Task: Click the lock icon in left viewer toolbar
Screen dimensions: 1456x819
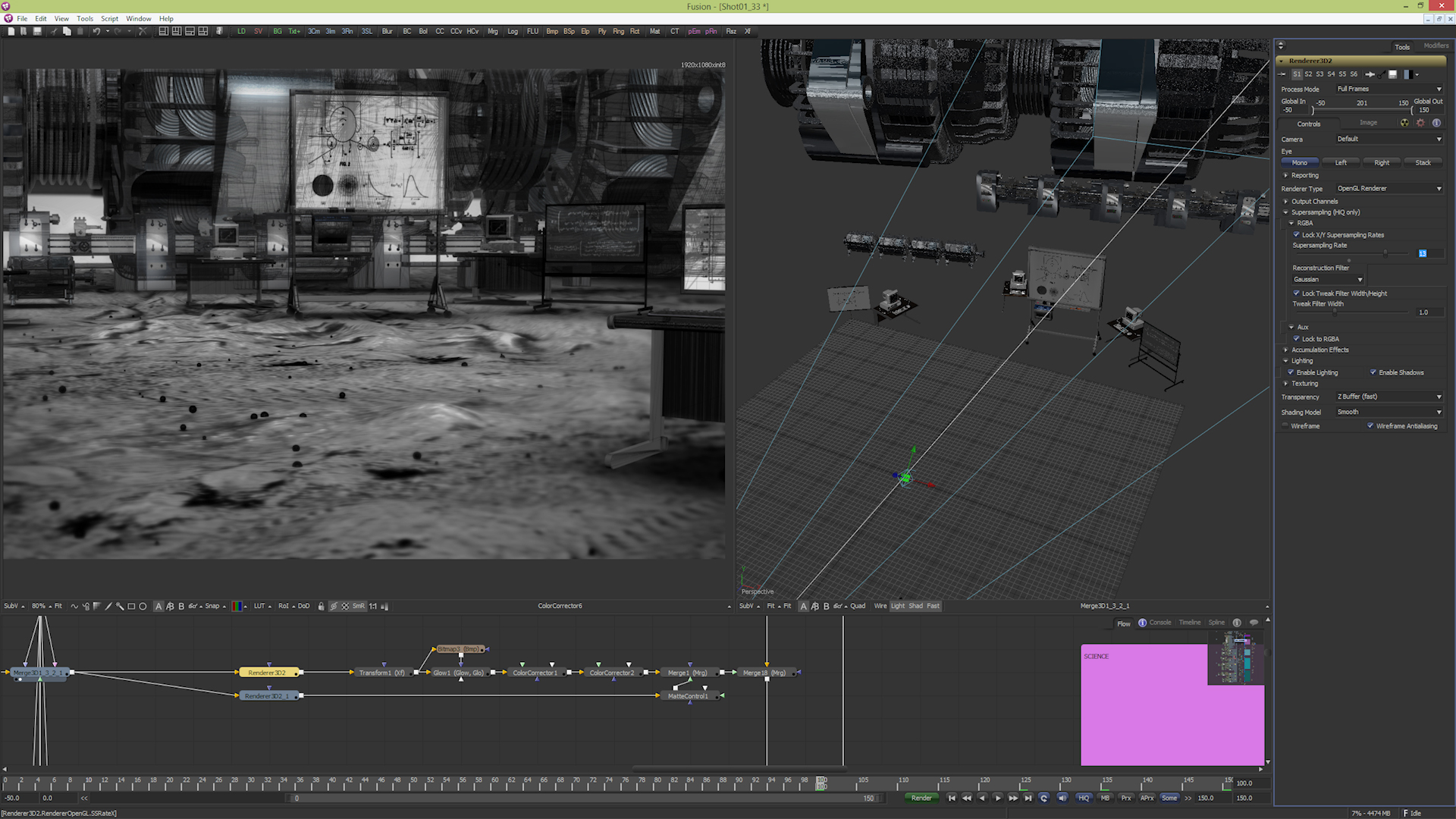Action: point(321,606)
